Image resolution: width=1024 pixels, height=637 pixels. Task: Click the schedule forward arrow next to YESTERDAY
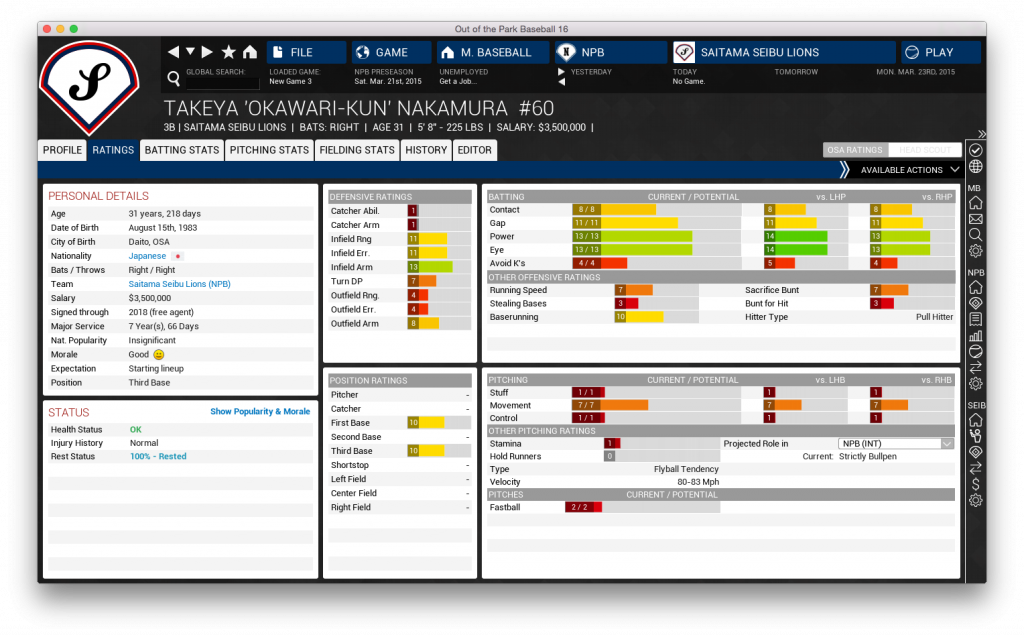(x=561, y=72)
